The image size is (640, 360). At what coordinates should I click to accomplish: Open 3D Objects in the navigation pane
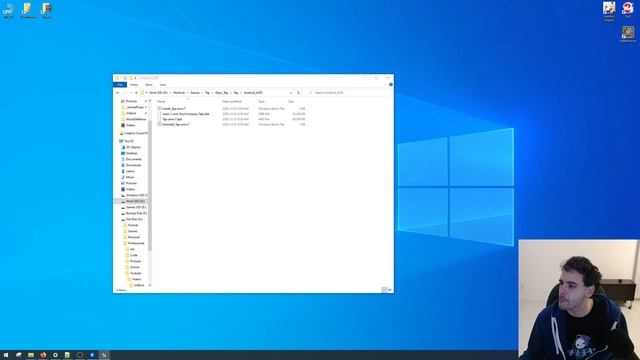[x=131, y=147]
